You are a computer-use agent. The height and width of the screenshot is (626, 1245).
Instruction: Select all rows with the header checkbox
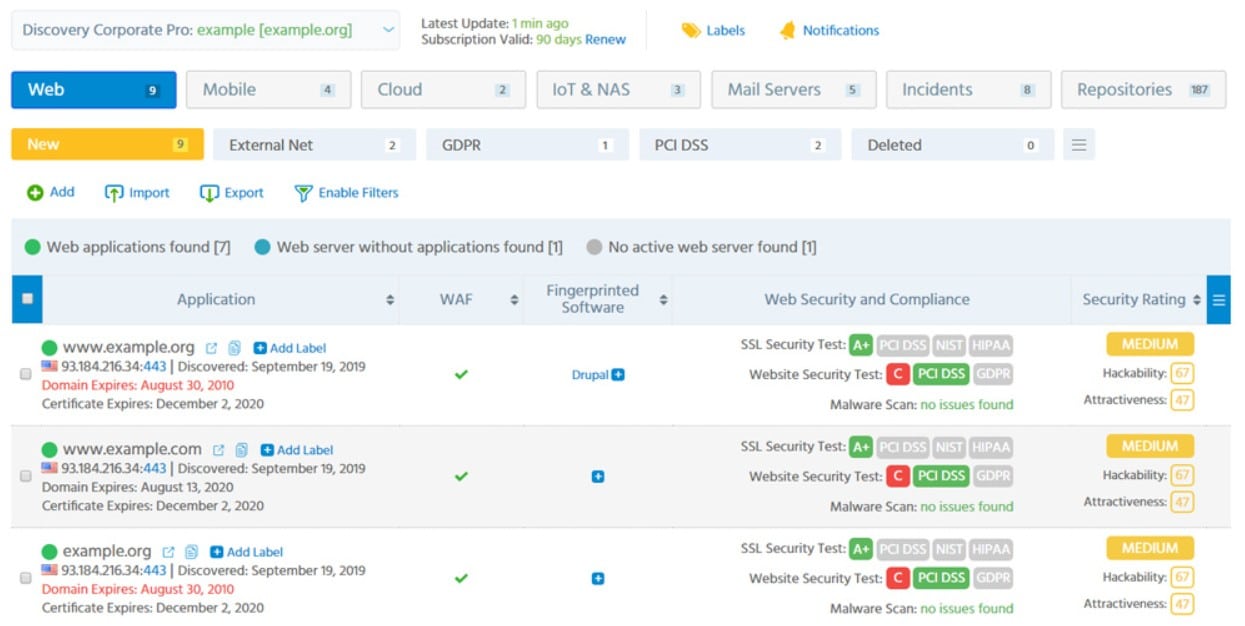[x=28, y=297]
